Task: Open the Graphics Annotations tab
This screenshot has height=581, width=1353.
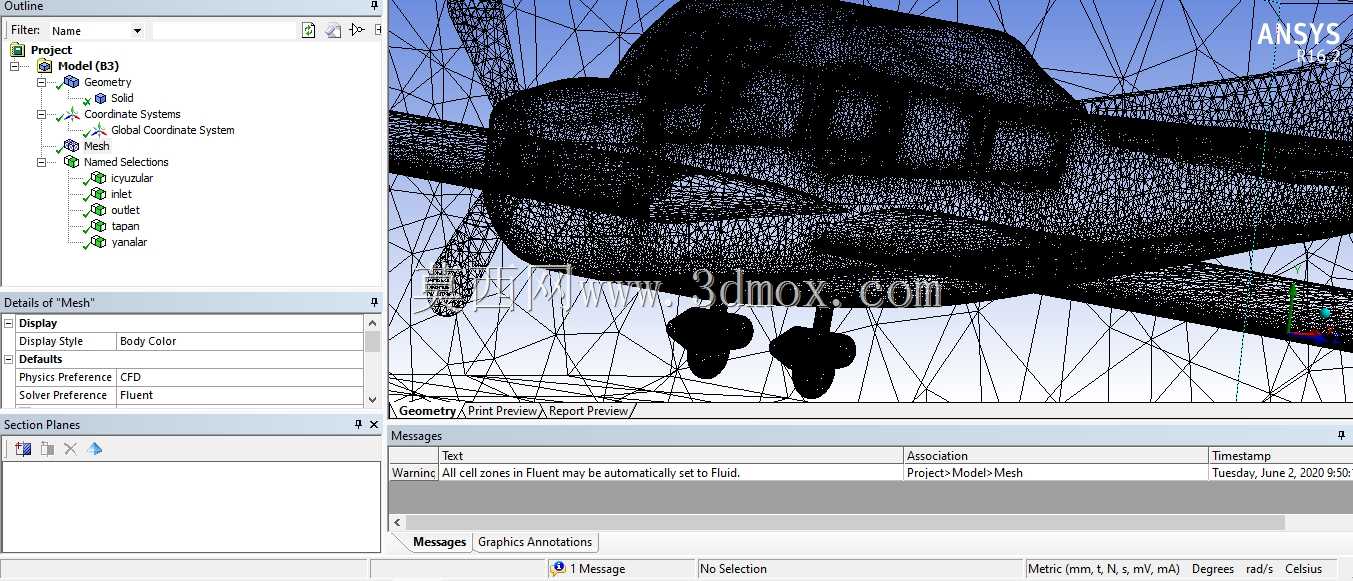Action: pyautogui.click(x=535, y=542)
